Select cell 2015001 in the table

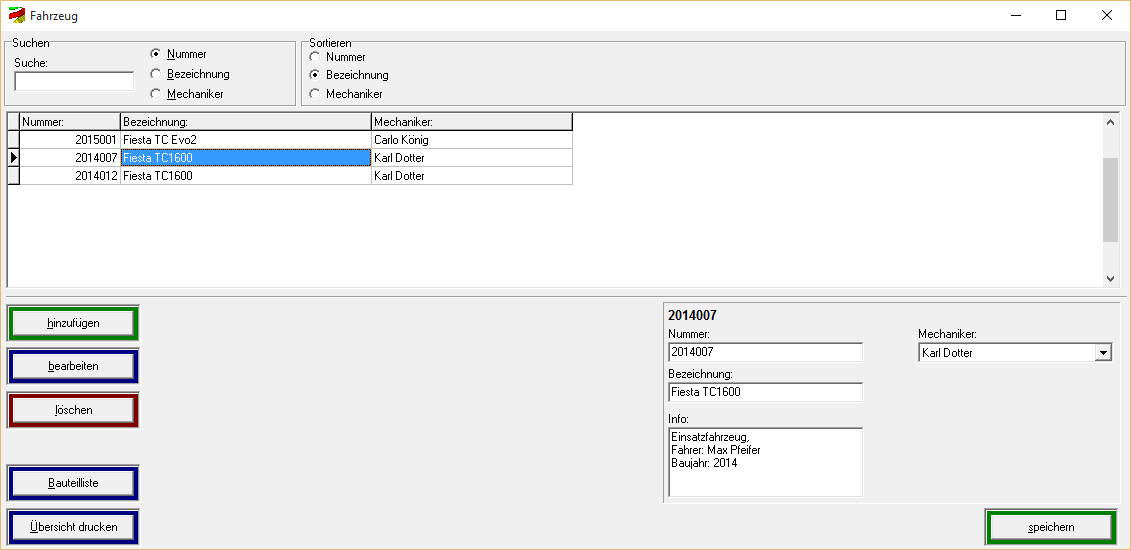pyautogui.click(x=70, y=140)
